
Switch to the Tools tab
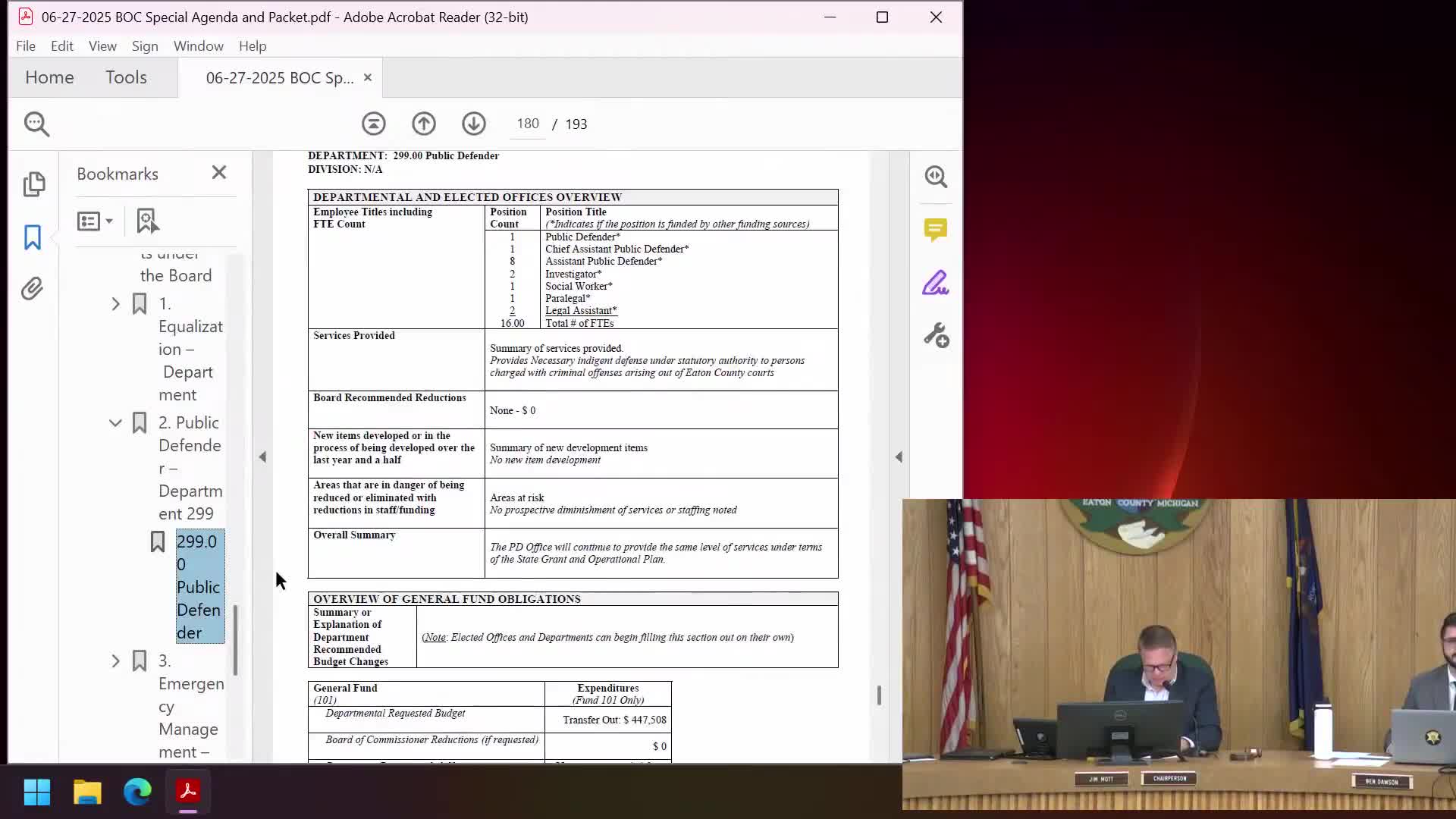(126, 77)
